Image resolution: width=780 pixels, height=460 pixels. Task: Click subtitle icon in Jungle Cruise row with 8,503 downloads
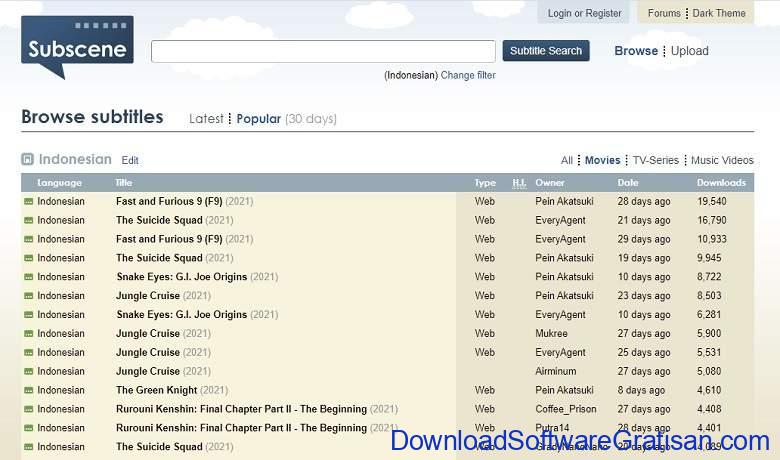[x=28, y=296]
